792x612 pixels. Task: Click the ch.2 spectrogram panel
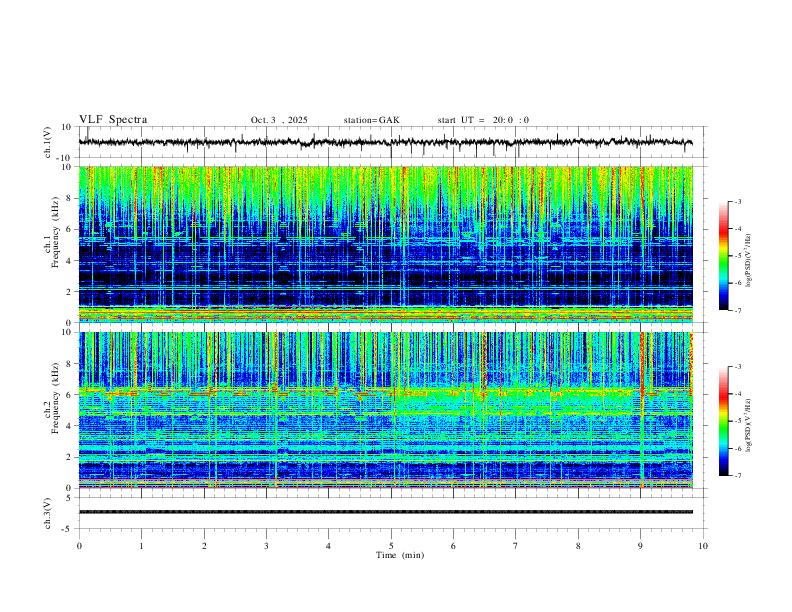click(x=385, y=410)
